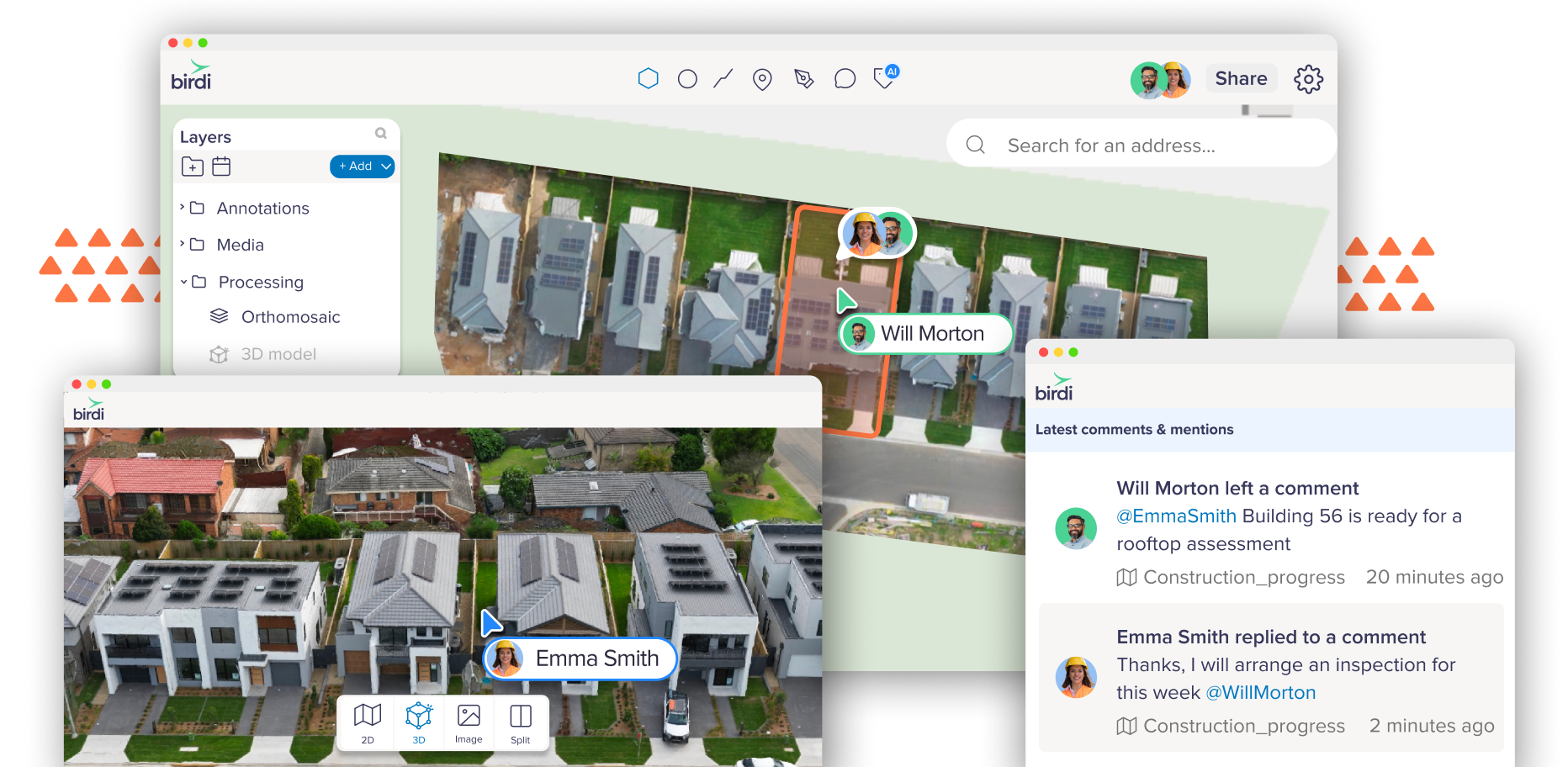Close the comments window
The height and width of the screenshot is (767, 1568).
tap(1044, 352)
